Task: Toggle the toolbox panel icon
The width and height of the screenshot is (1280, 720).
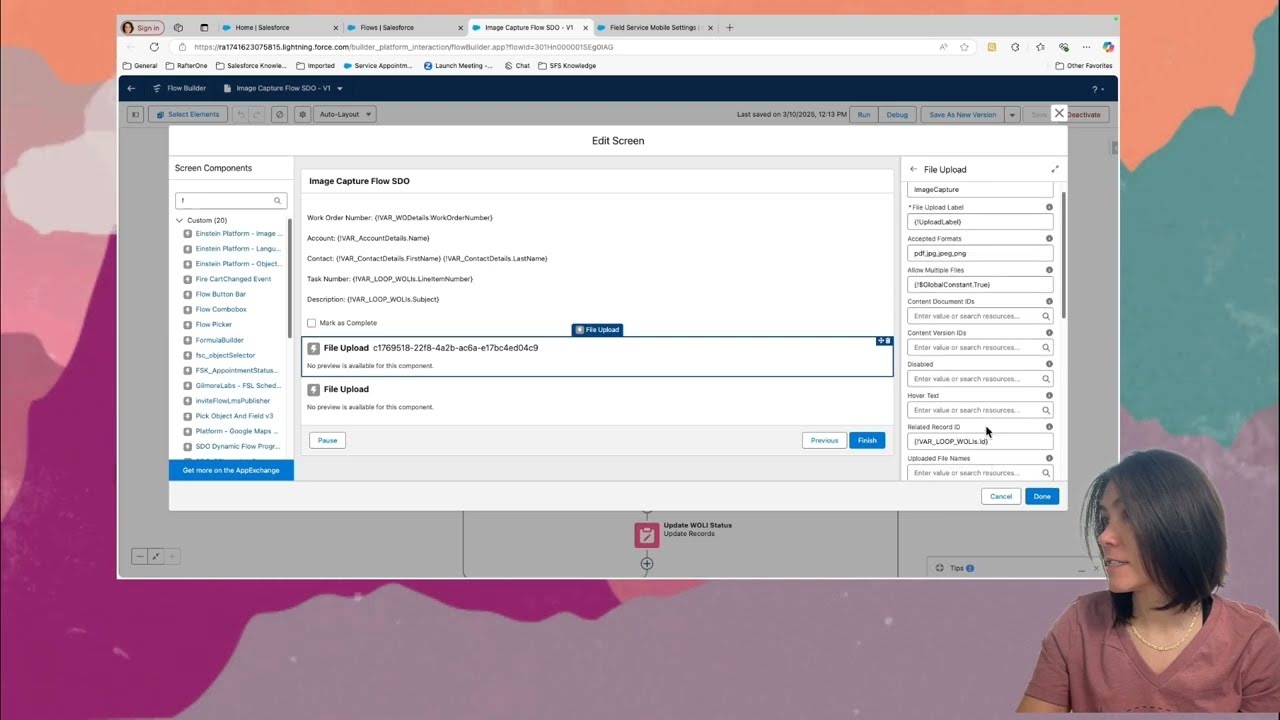Action: (135, 114)
